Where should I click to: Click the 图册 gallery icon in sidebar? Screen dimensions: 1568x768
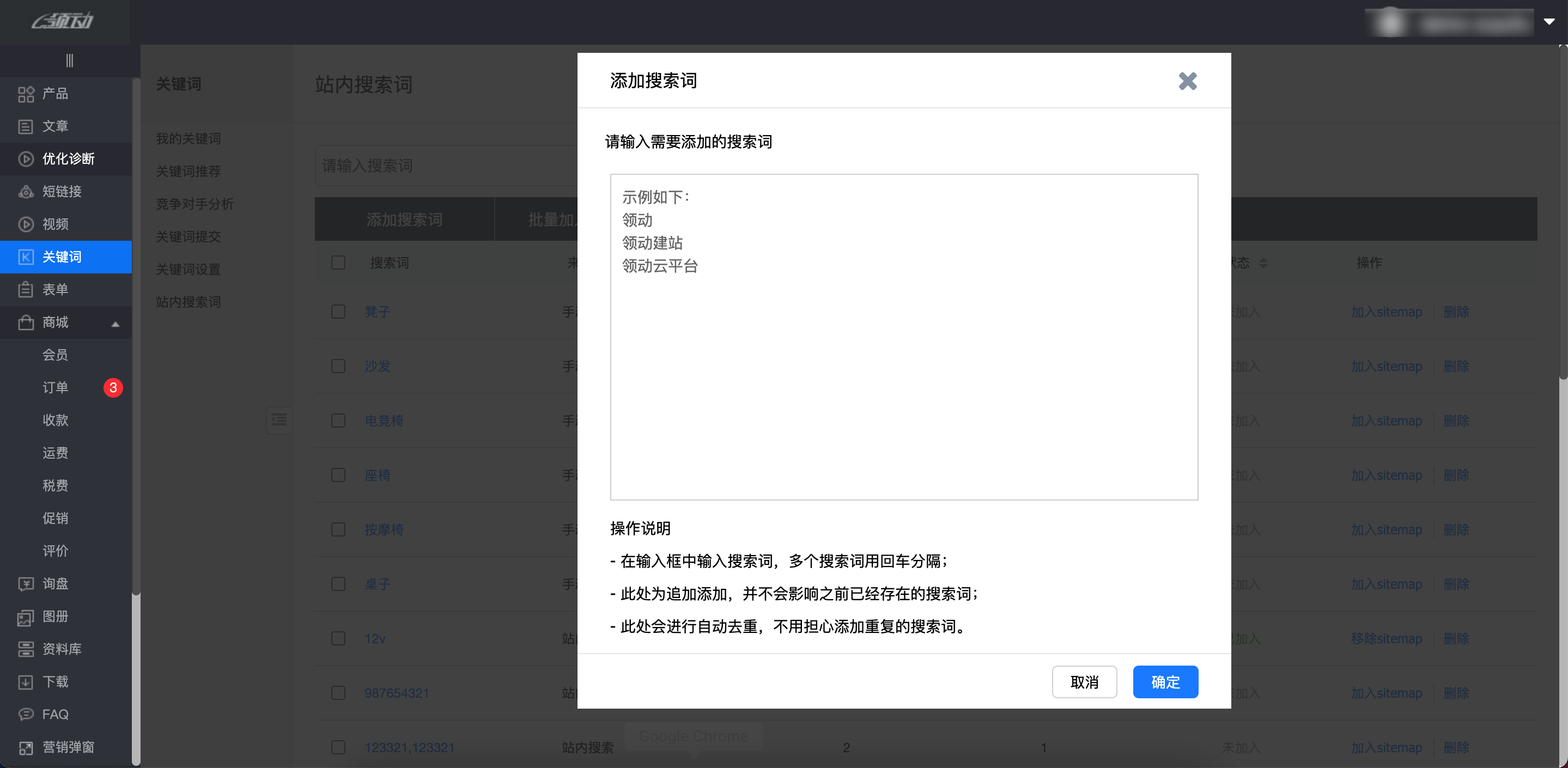pos(26,617)
